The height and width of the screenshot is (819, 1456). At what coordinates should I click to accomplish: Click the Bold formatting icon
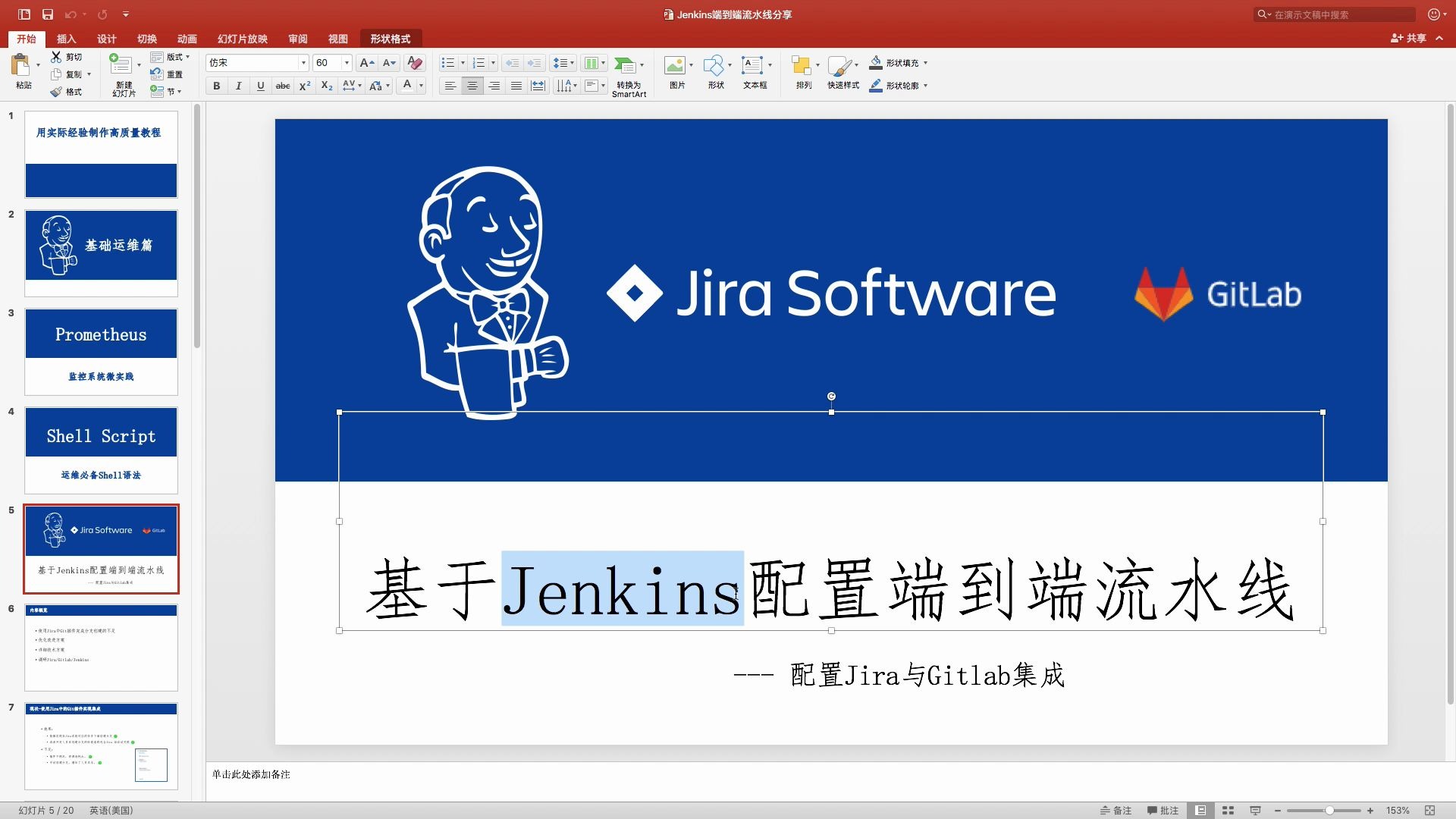point(216,85)
